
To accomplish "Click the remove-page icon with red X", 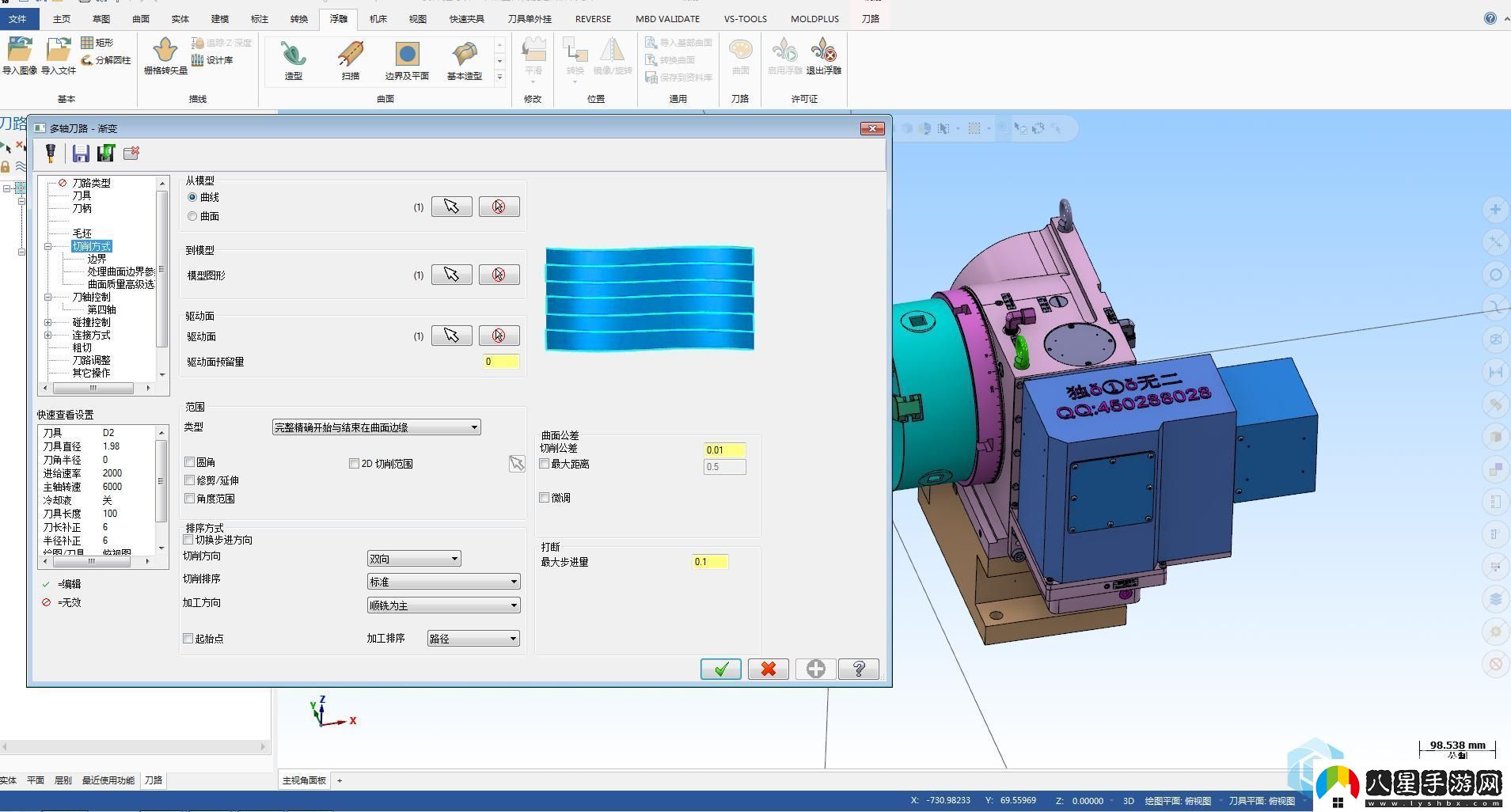I will 131,153.
